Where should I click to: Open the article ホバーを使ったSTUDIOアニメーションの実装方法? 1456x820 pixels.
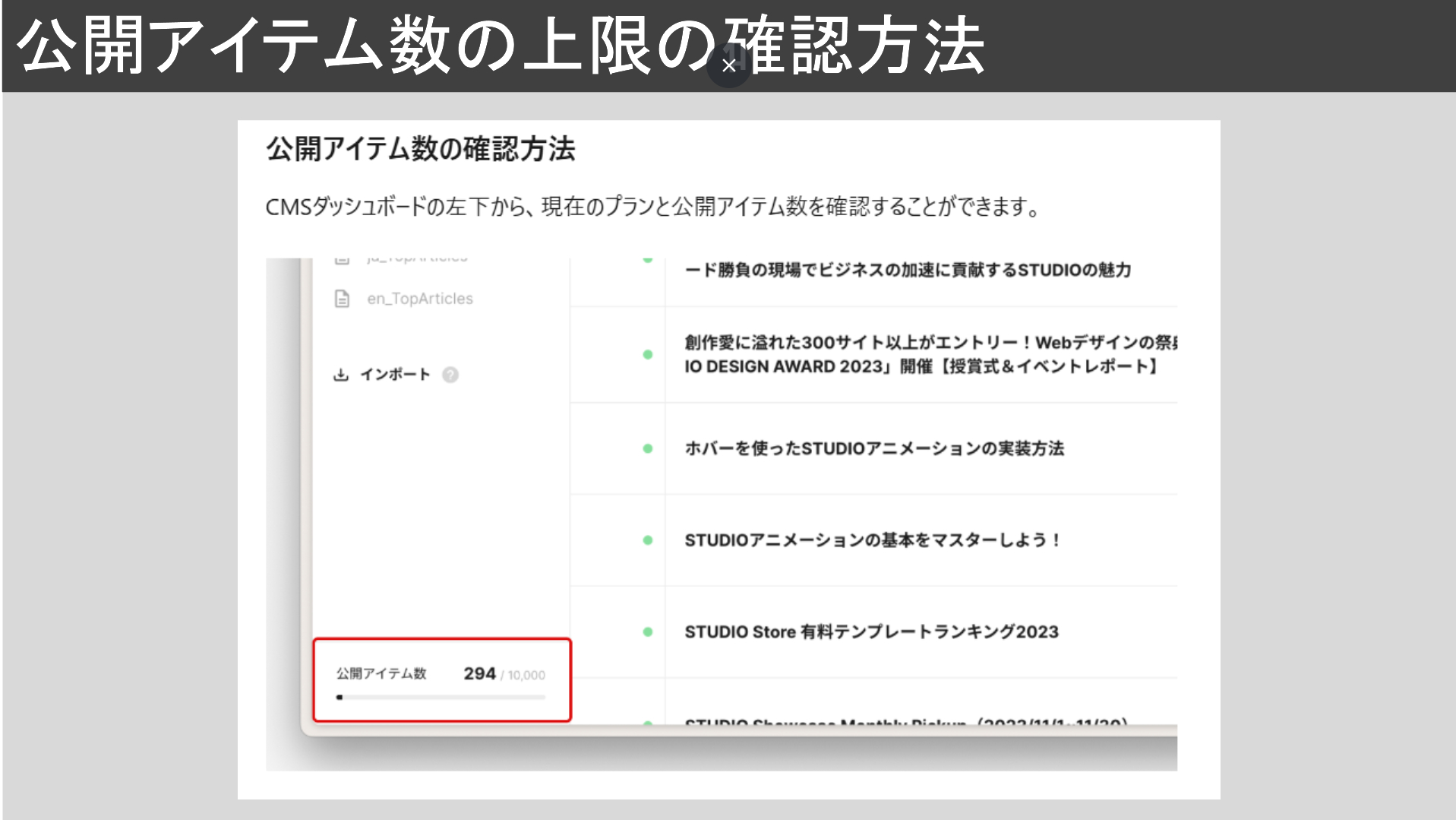[874, 448]
